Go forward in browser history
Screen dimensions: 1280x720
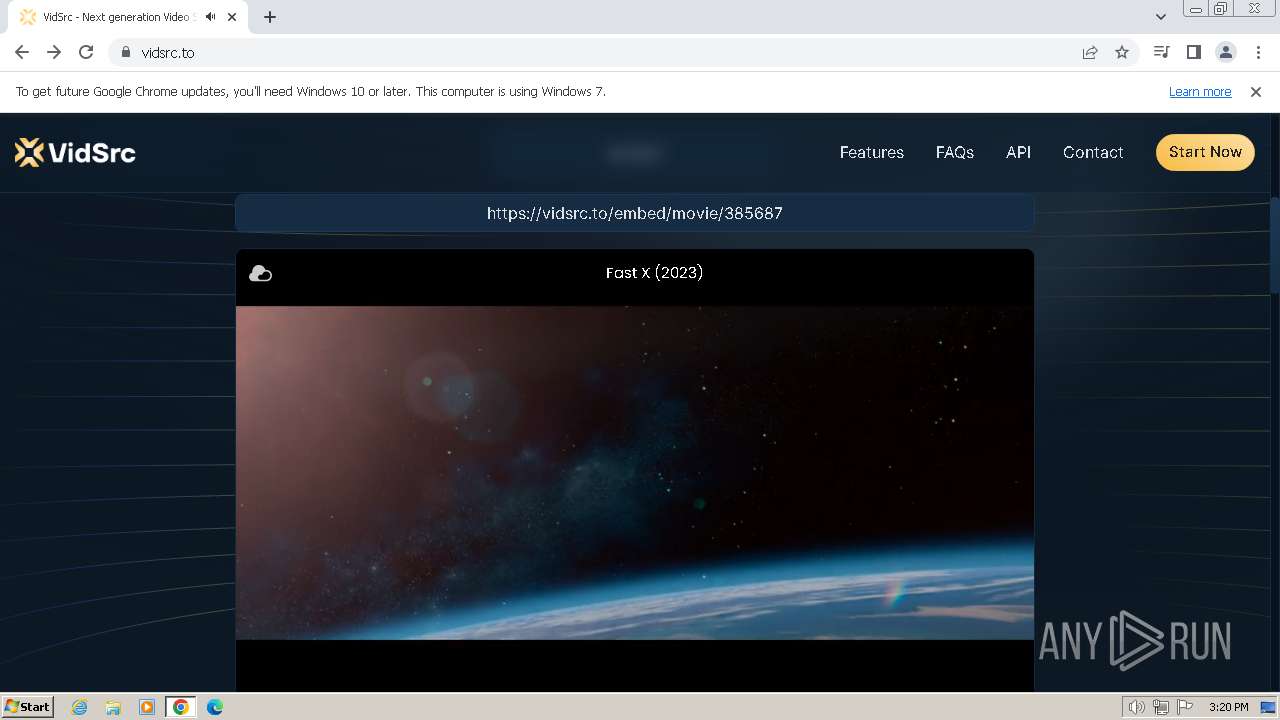pyautogui.click(x=54, y=52)
